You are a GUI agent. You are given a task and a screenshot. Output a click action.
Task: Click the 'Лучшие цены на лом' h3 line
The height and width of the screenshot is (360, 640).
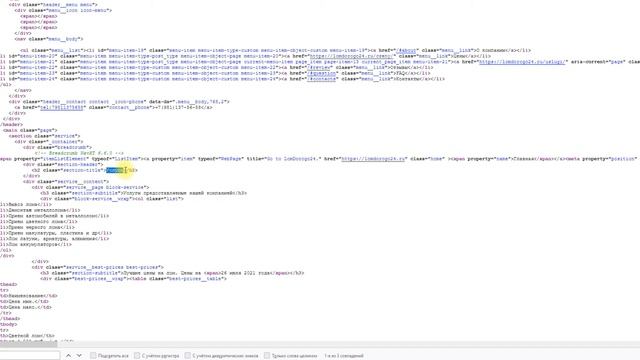point(172,273)
